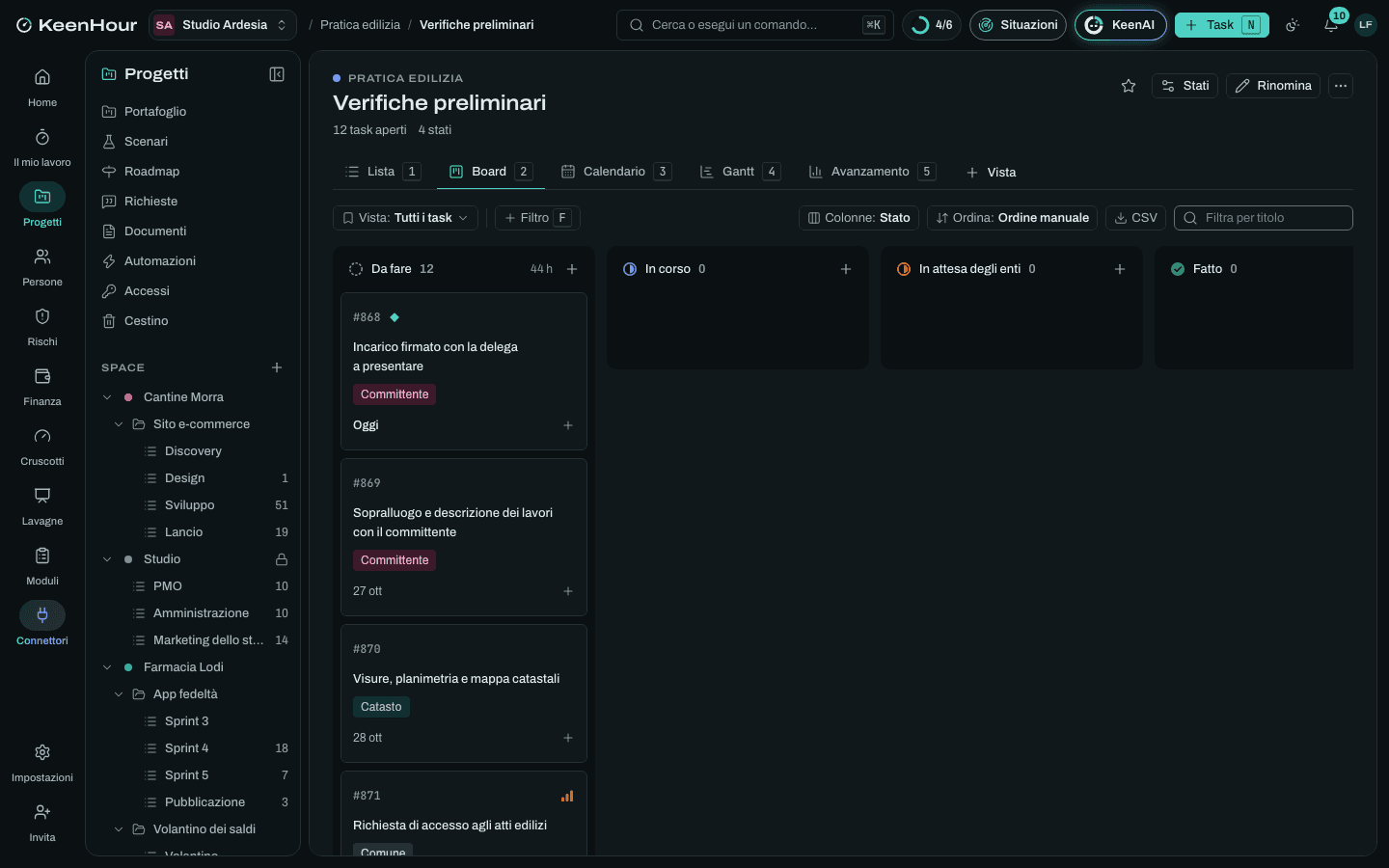Collapse the Cantine Morra space

[x=107, y=397]
